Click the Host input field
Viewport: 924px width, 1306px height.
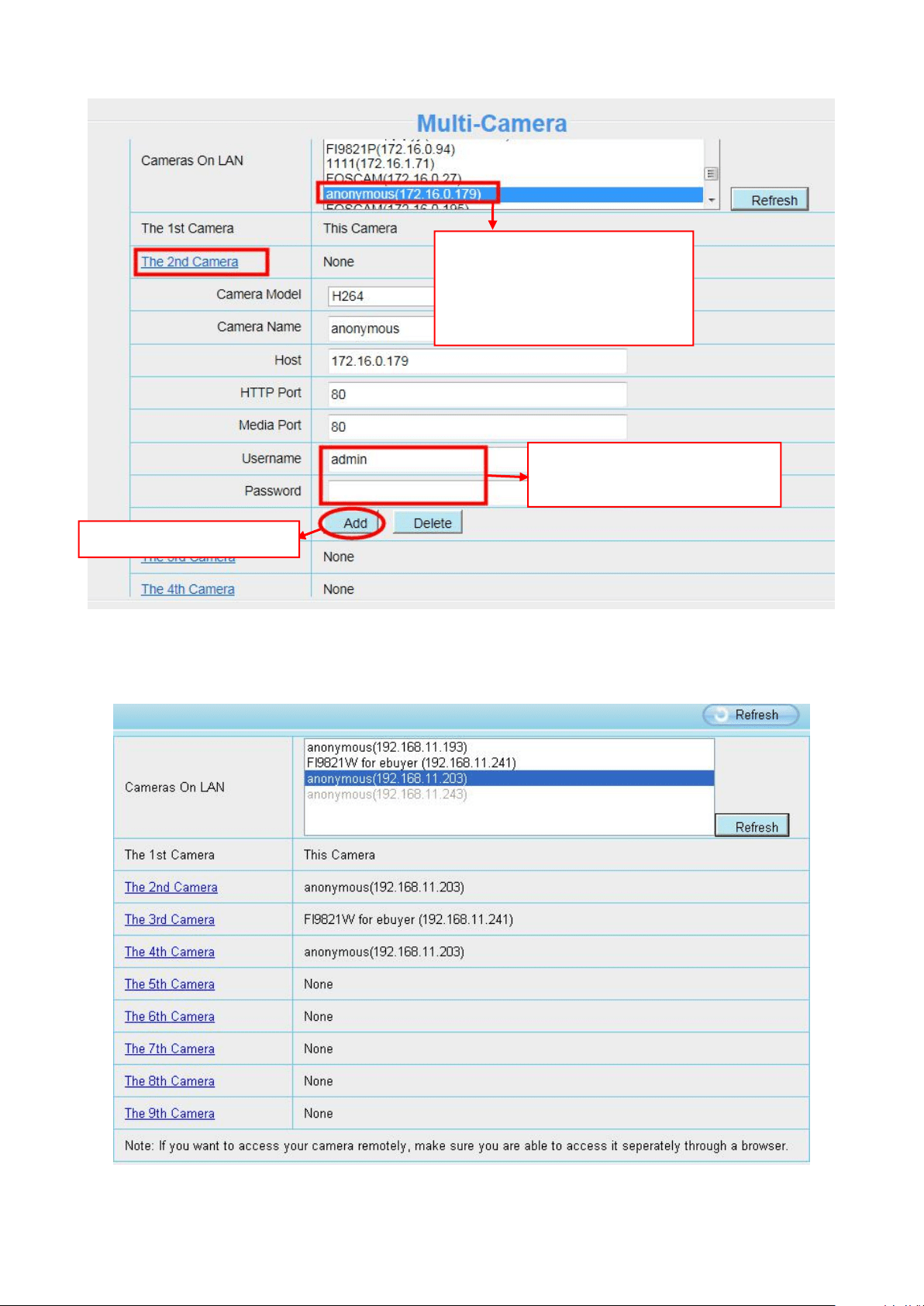pos(477,361)
